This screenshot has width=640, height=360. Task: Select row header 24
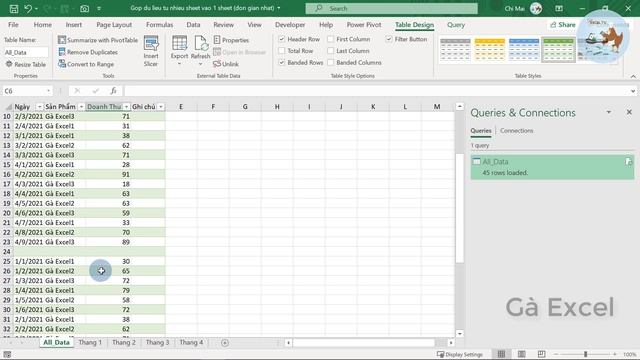[7, 251]
